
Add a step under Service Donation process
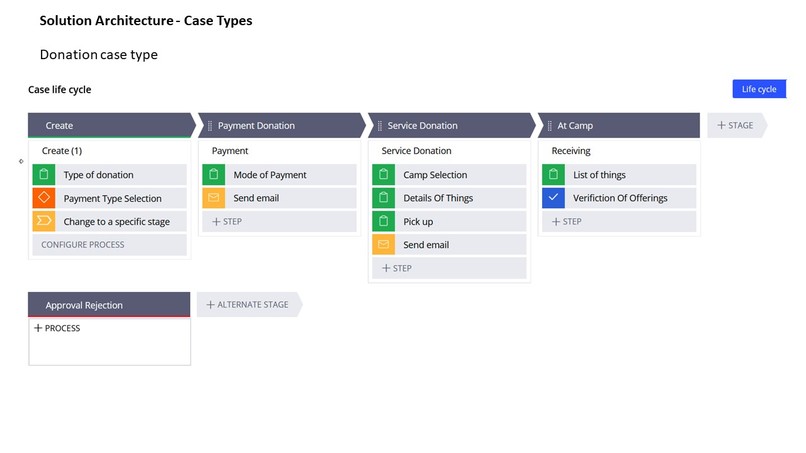coord(398,268)
